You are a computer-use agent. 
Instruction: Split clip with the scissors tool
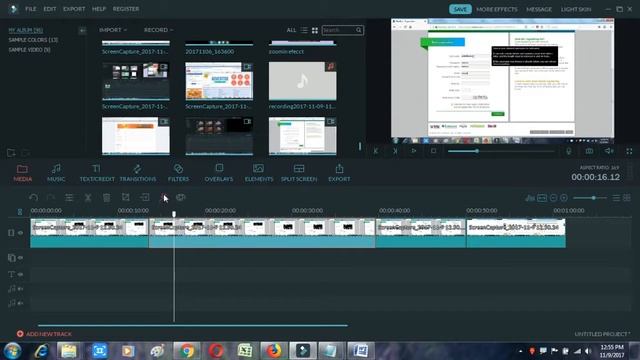point(88,198)
